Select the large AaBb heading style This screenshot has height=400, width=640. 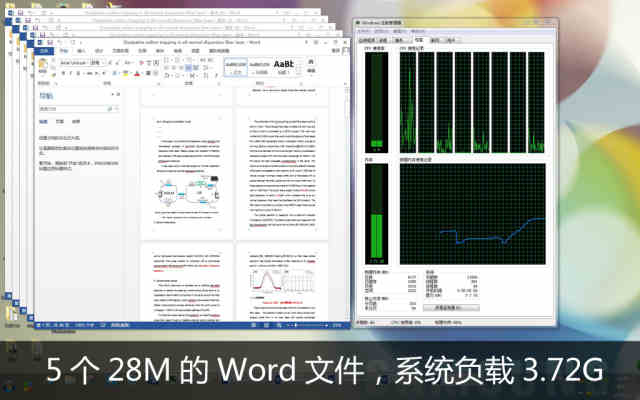(283, 65)
